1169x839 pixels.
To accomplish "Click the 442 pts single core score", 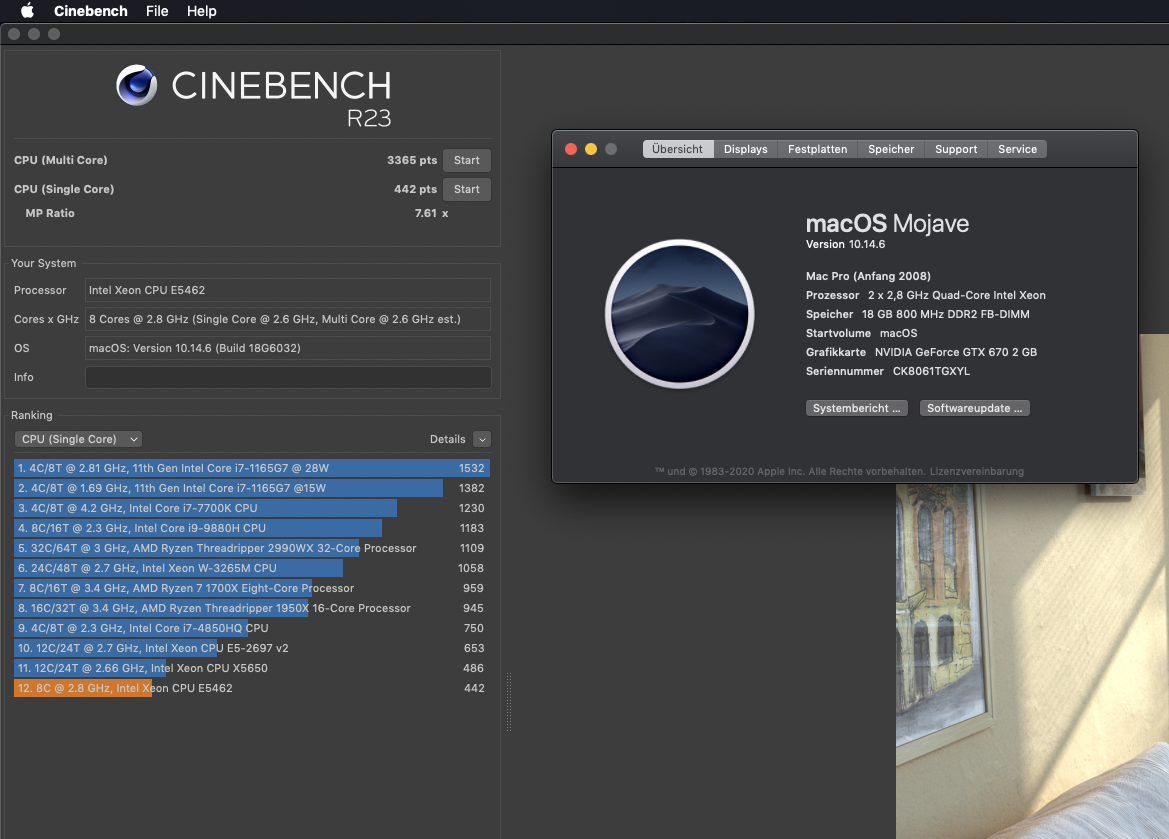I will point(415,189).
